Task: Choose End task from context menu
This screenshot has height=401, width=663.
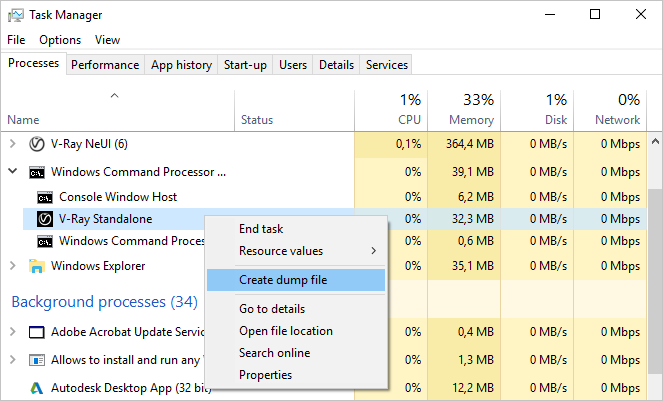Action: point(296,229)
